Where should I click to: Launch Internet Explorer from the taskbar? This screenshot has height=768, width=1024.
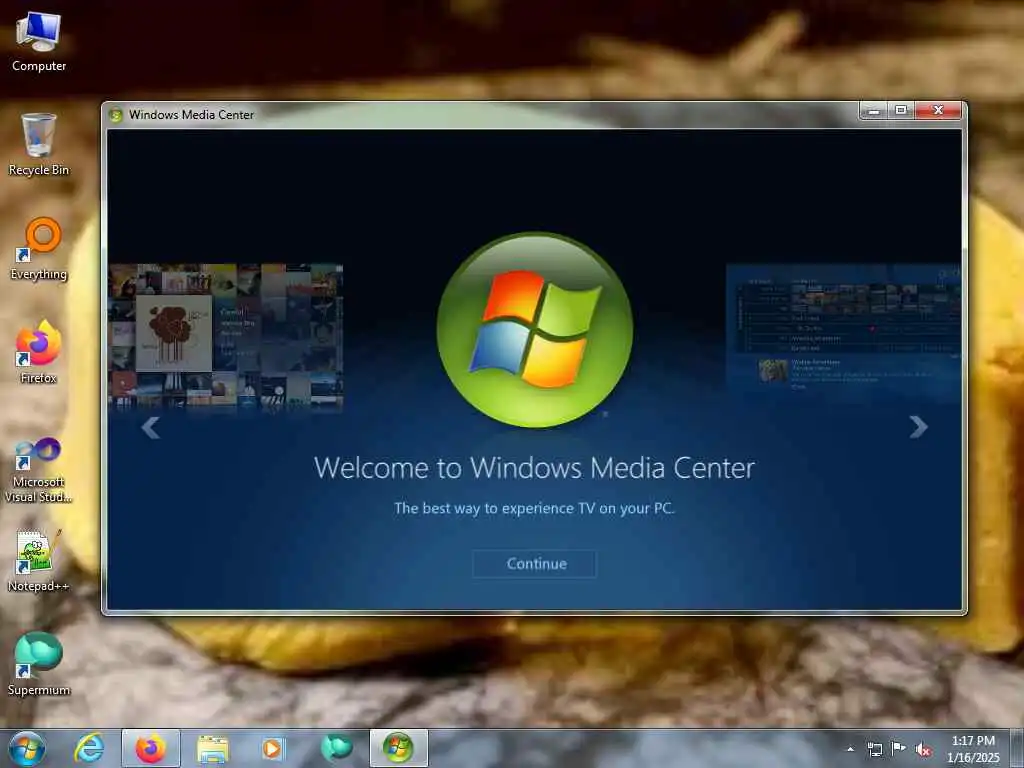[x=89, y=748]
